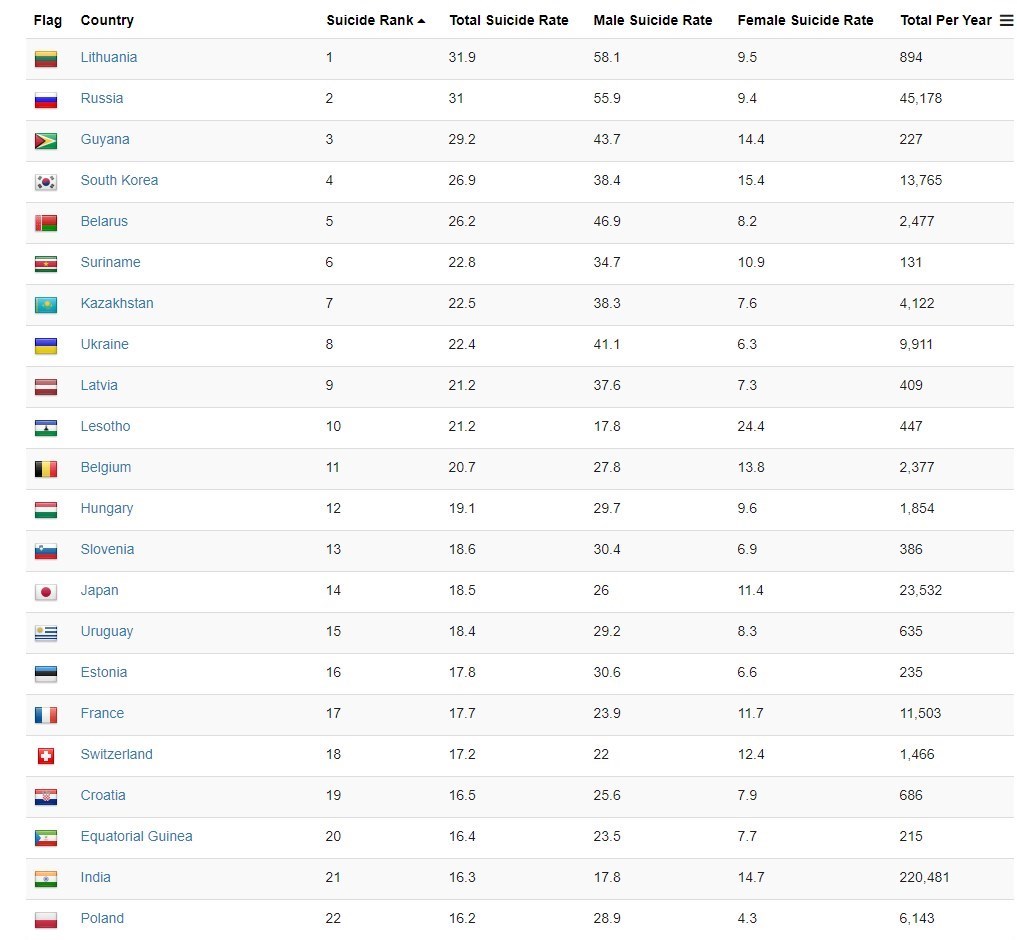
Task: Open the Equatorial Guinea country link
Action: pyautogui.click(x=136, y=836)
